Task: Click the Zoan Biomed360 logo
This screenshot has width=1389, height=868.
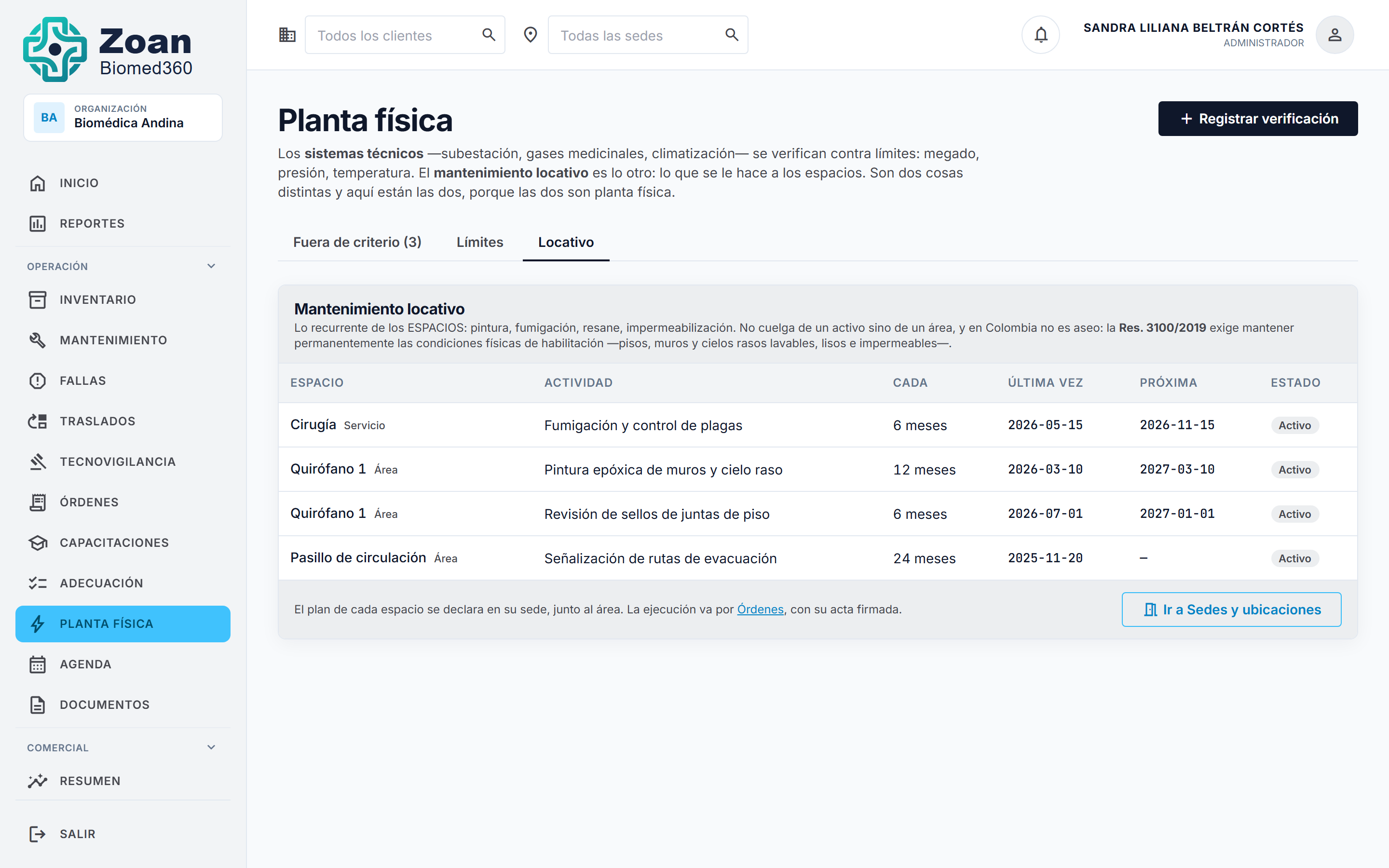Action: (x=108, y=49)
